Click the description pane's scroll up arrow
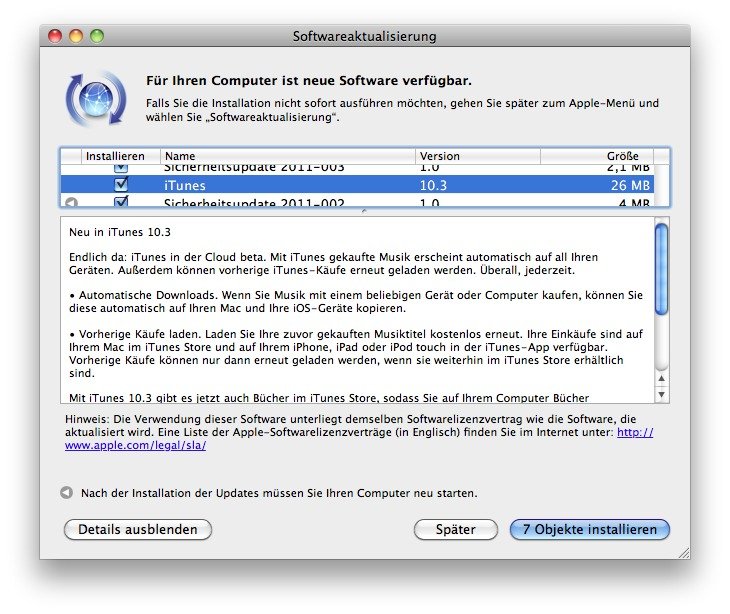The image size is (730, 614). 661,378
